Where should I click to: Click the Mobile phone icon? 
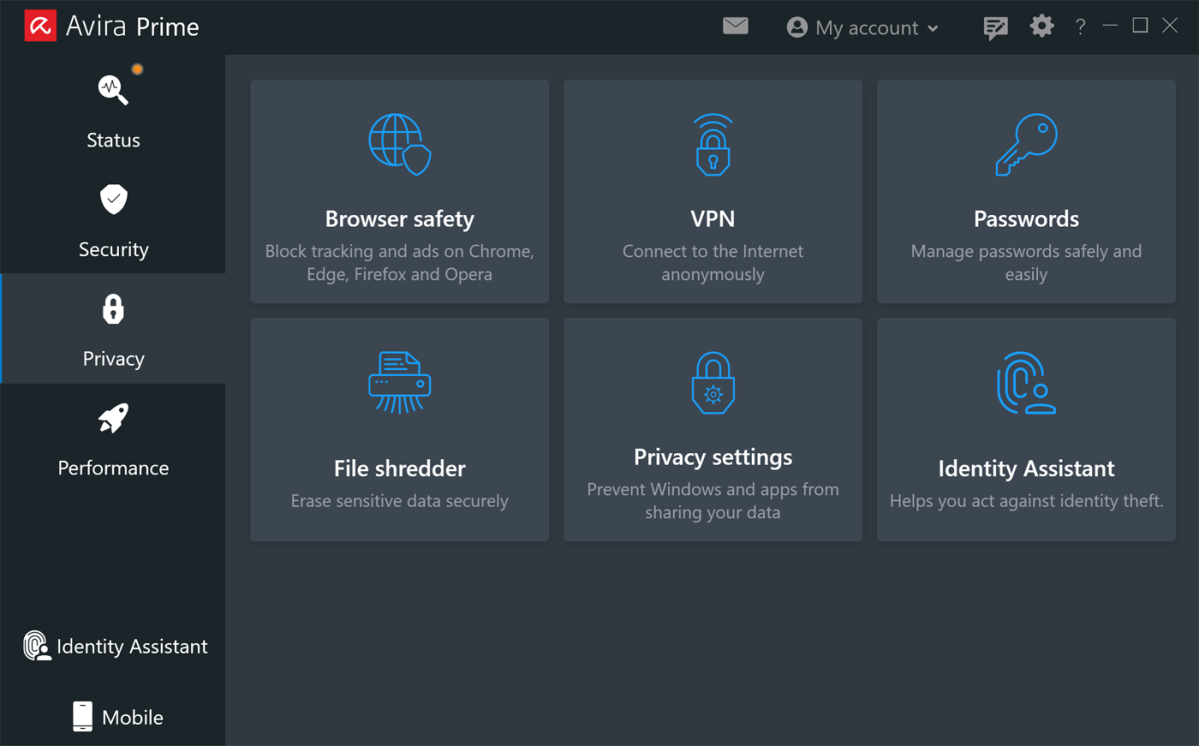click(x=83, y=716)
